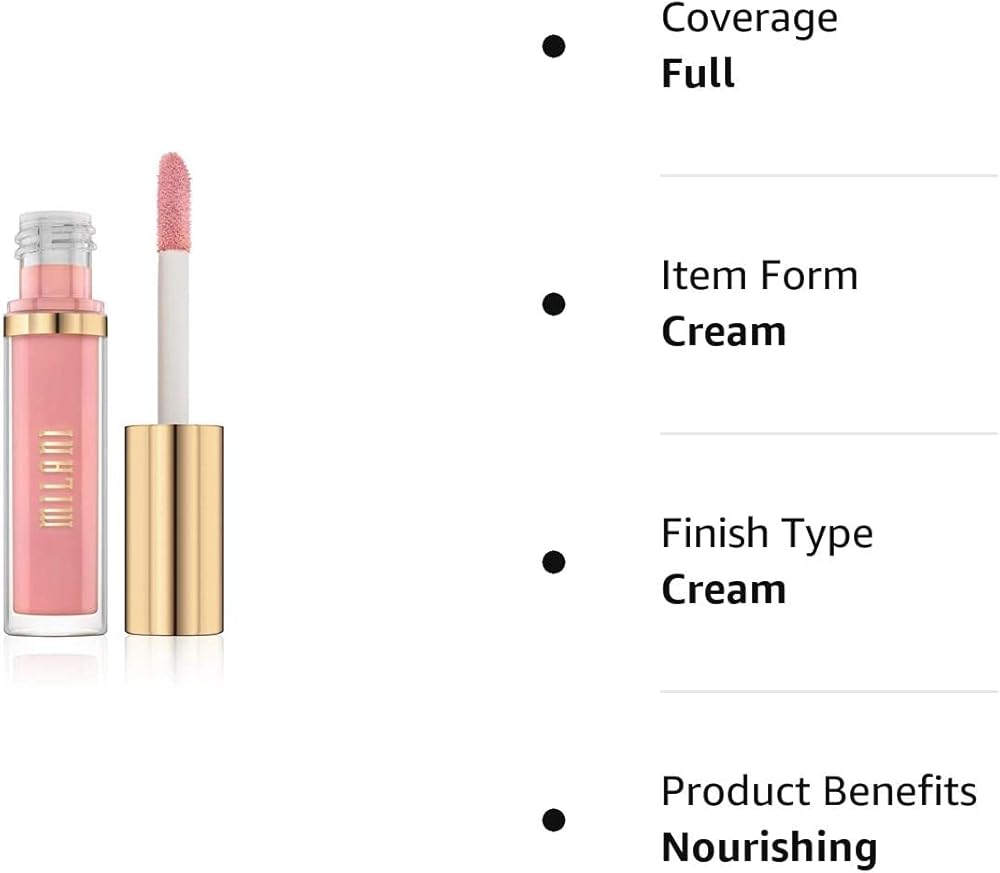1000x873 pixels.
Task: Click the gold cap of the wand
Action: point(174,528)
